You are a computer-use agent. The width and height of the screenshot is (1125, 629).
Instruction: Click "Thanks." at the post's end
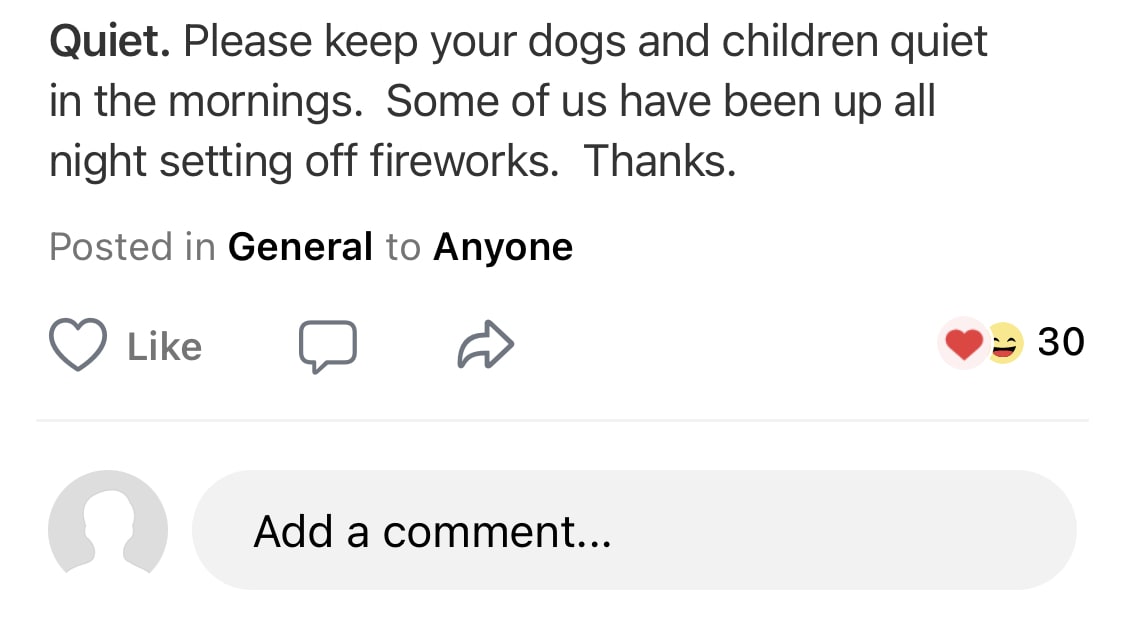(659, 161)
